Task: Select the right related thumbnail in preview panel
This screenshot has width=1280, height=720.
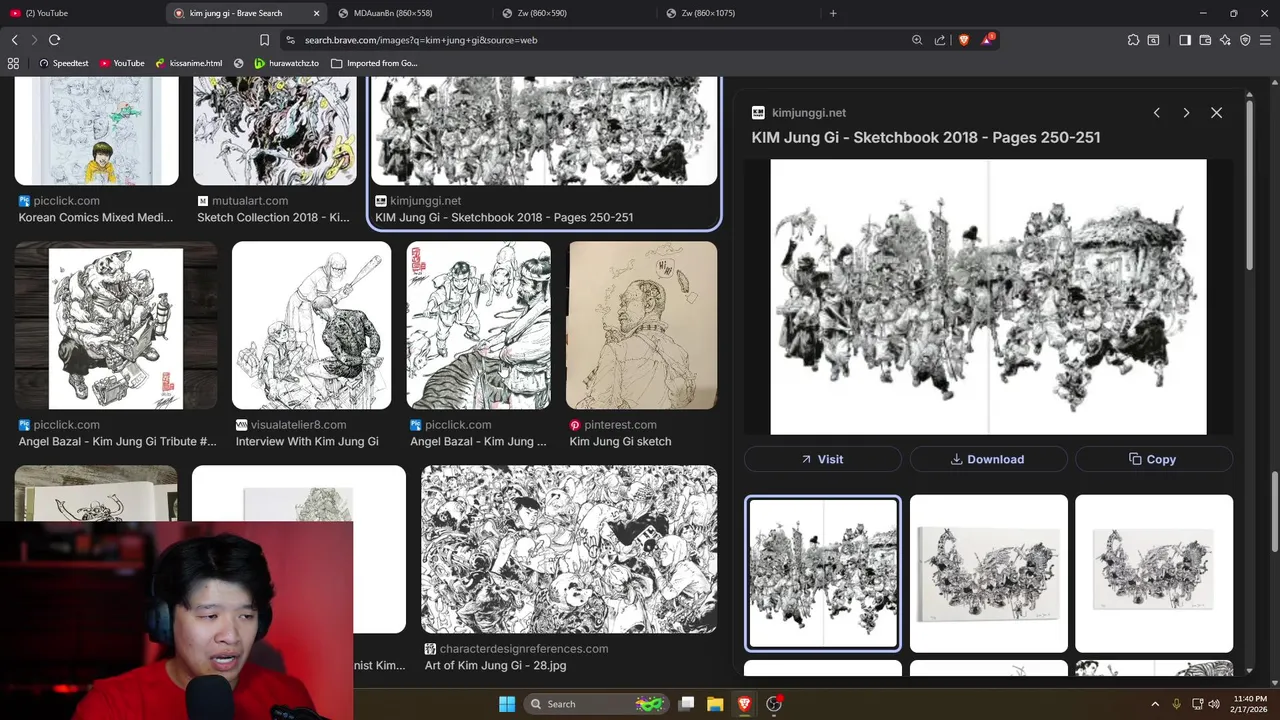Action: point(1154,573)
